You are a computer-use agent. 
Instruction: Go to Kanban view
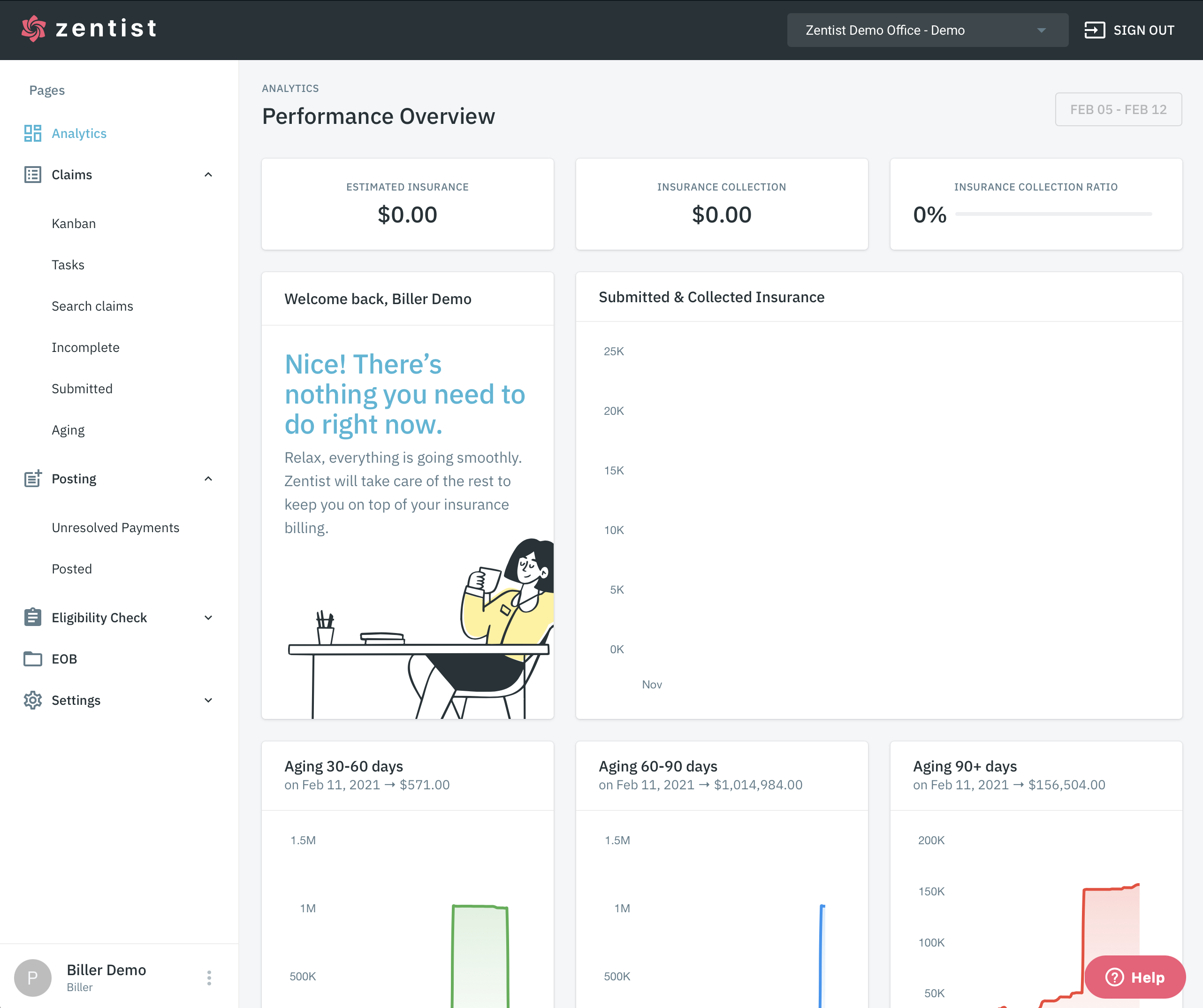pyautogui.click(x=74, y=223)
